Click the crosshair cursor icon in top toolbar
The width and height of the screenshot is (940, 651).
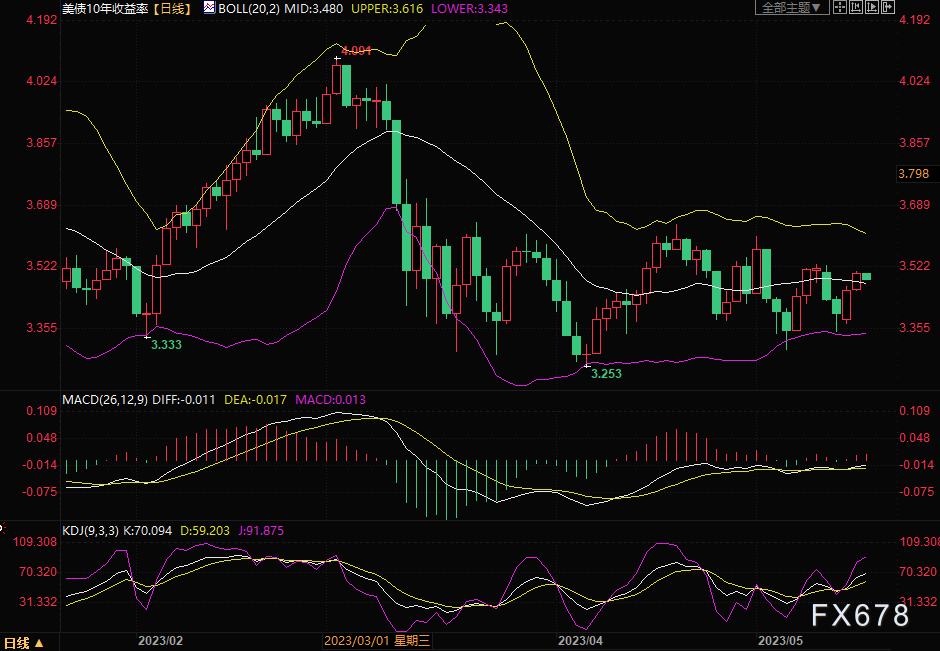coord(840,7)
